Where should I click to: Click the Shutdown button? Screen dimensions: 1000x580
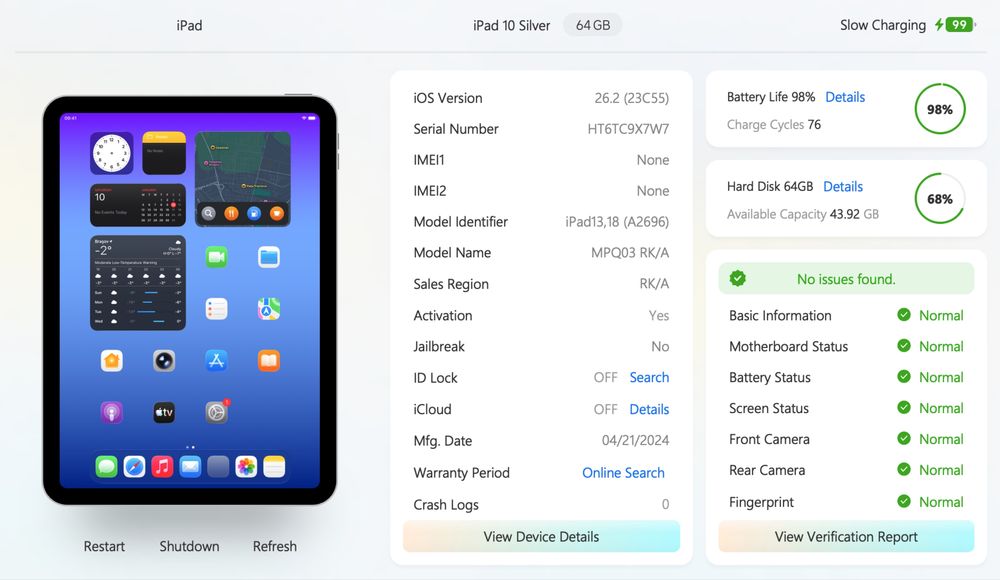[x=189, y=546]
